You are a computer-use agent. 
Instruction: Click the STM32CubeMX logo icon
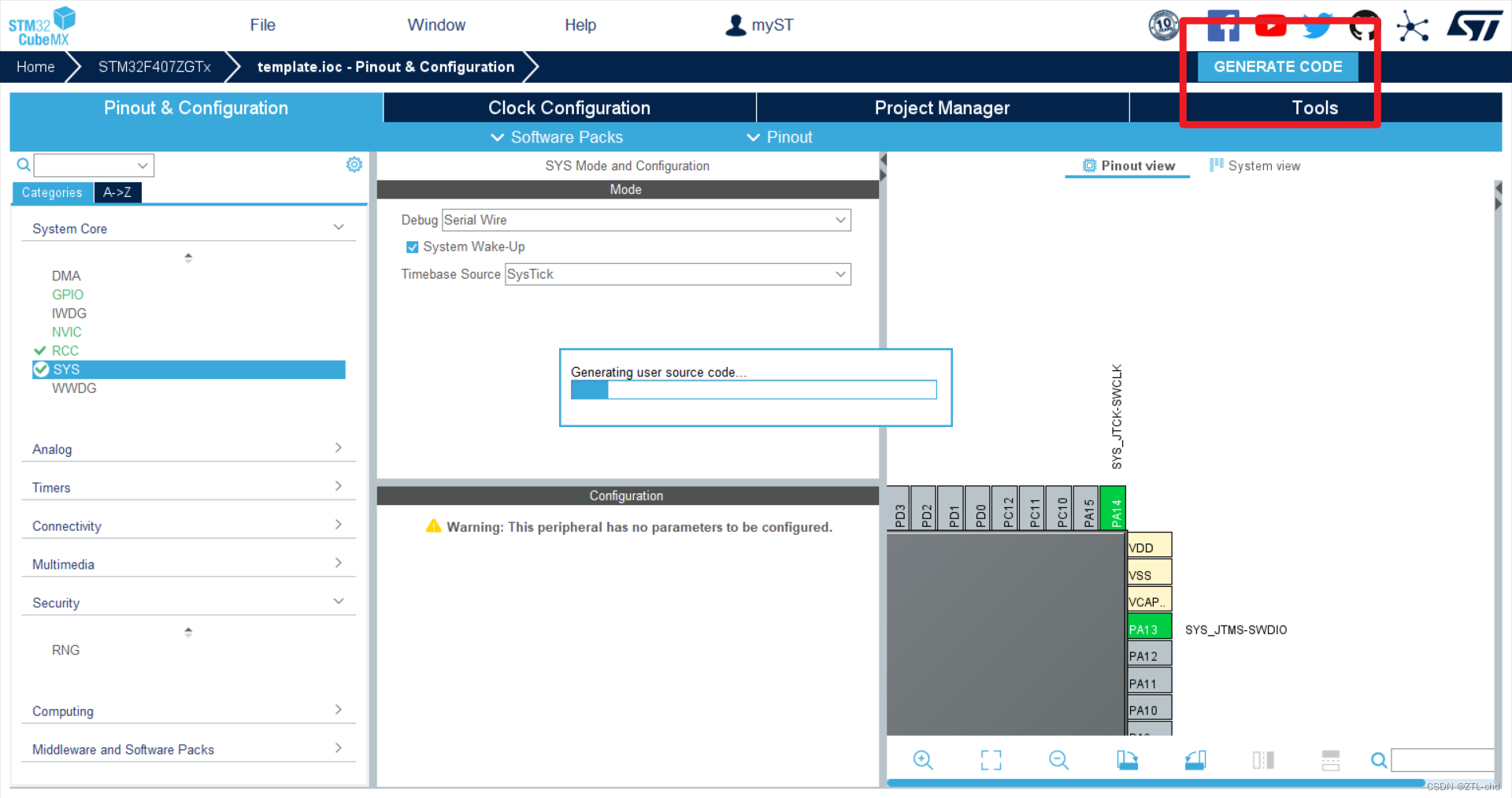tap(42, 26)
